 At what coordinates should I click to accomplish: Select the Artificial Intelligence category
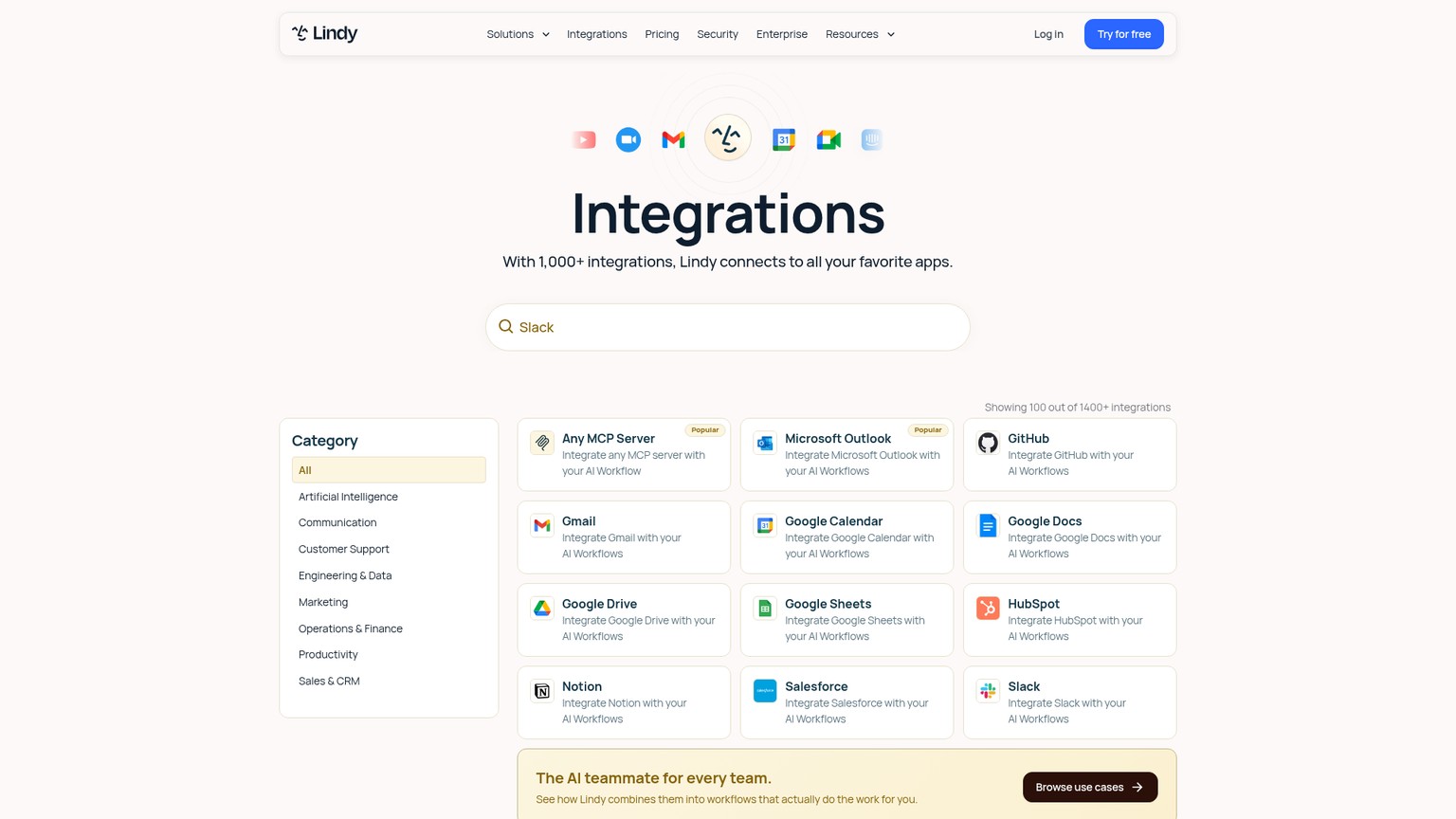tap(348, 497)
